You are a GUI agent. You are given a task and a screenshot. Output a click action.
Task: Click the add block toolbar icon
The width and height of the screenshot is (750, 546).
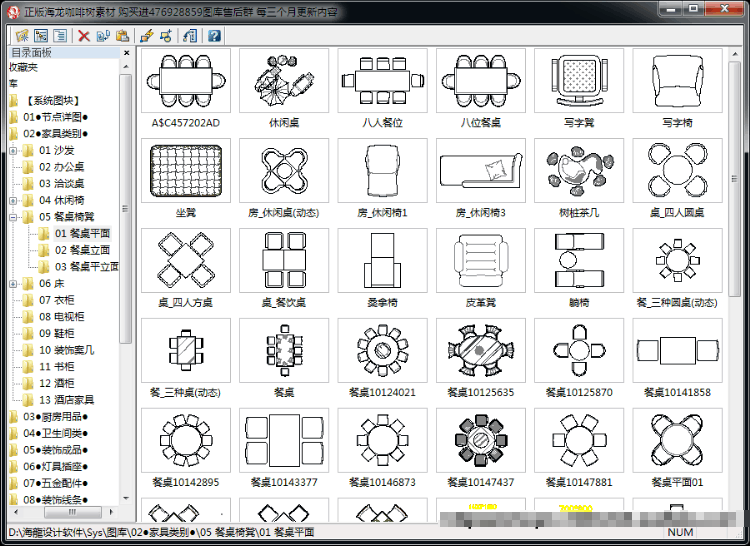166,35
